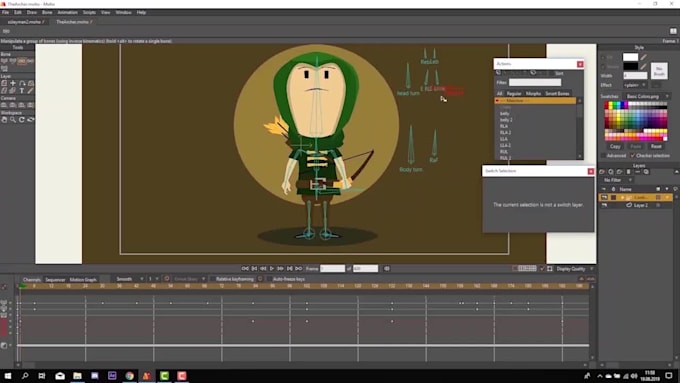Switch to the Sequencer tab
This screenshot has height=383, width=680.
point(55,280)
